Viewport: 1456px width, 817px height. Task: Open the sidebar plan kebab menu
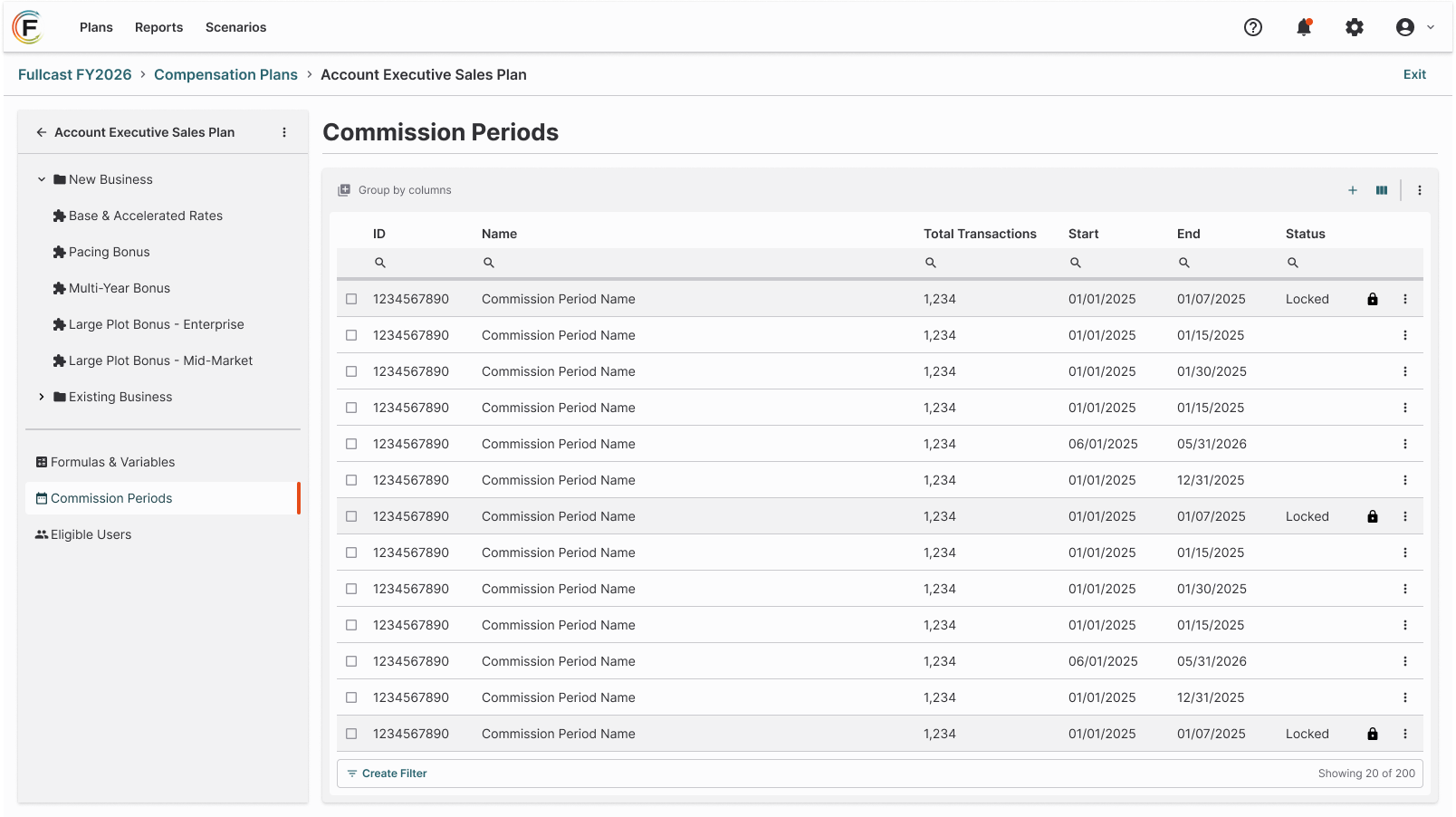[x=284, y=132]
